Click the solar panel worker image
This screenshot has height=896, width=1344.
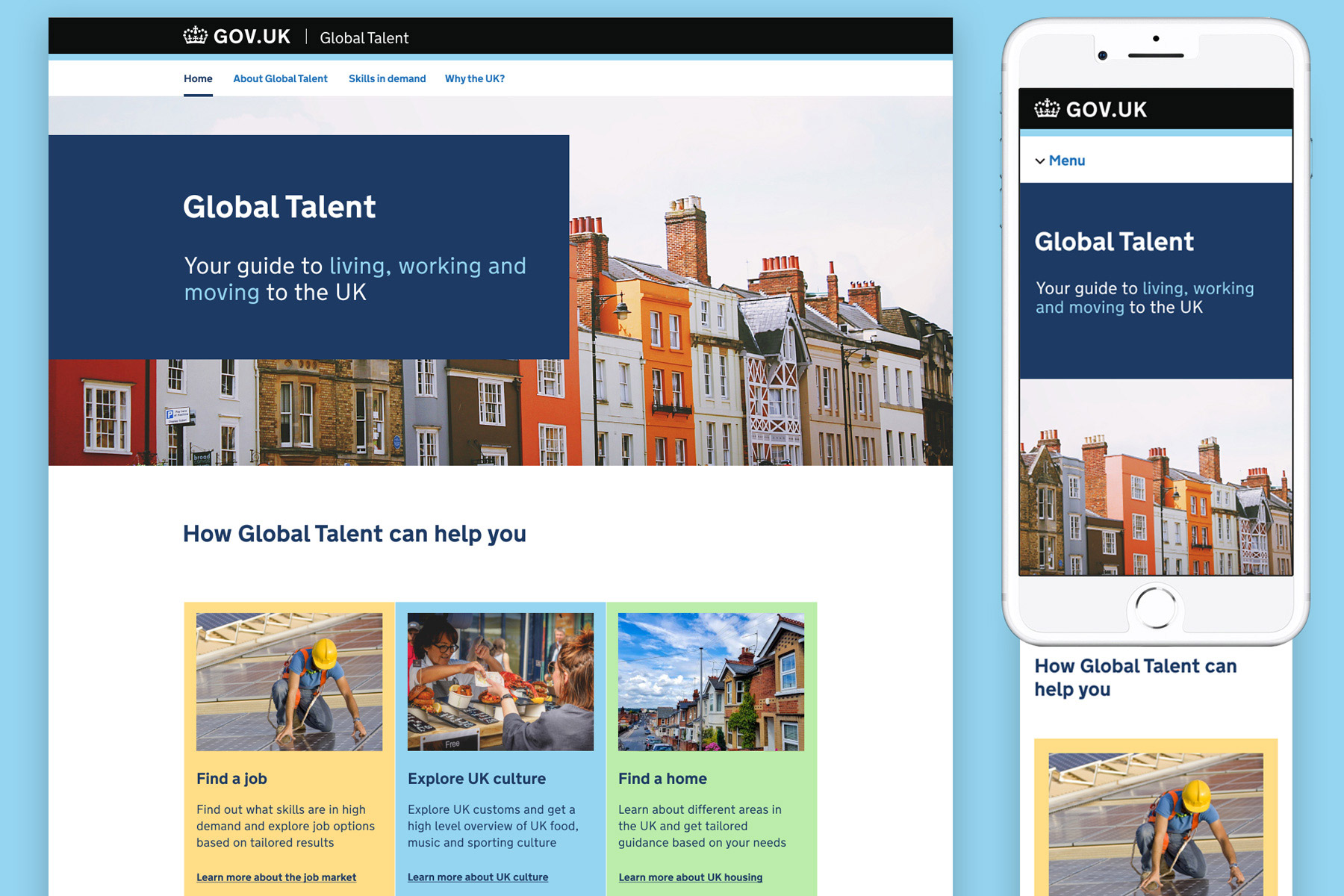click(x=289, y=682)
